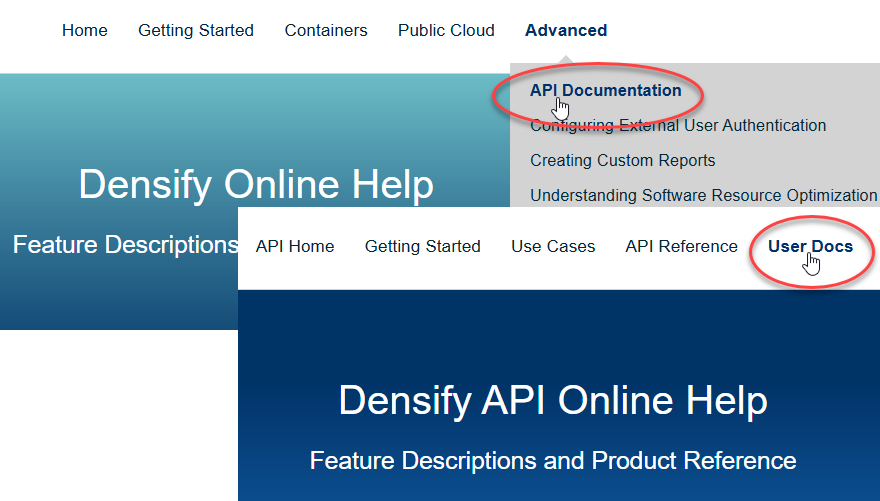Click the Densify API Online Help heading
880x501 pixels.
coord(553,401)
